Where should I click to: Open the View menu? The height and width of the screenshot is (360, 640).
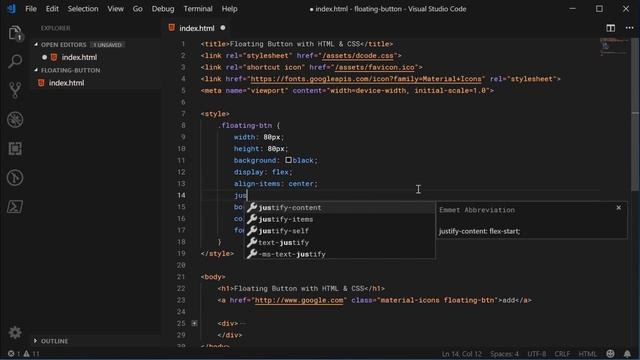(x=116, y=9)
